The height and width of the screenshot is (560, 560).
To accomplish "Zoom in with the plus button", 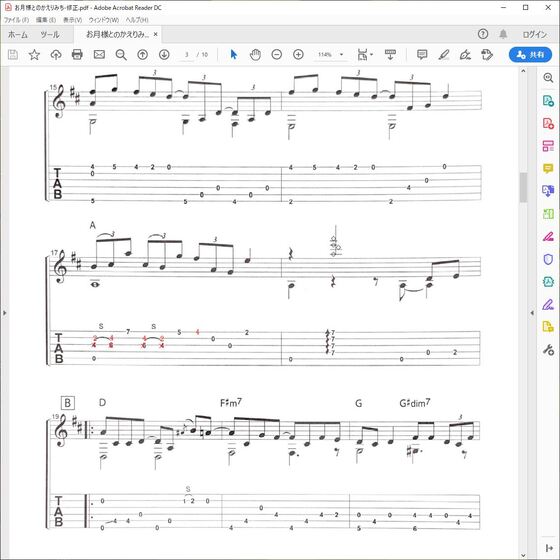I will click(x=298, y=55).
